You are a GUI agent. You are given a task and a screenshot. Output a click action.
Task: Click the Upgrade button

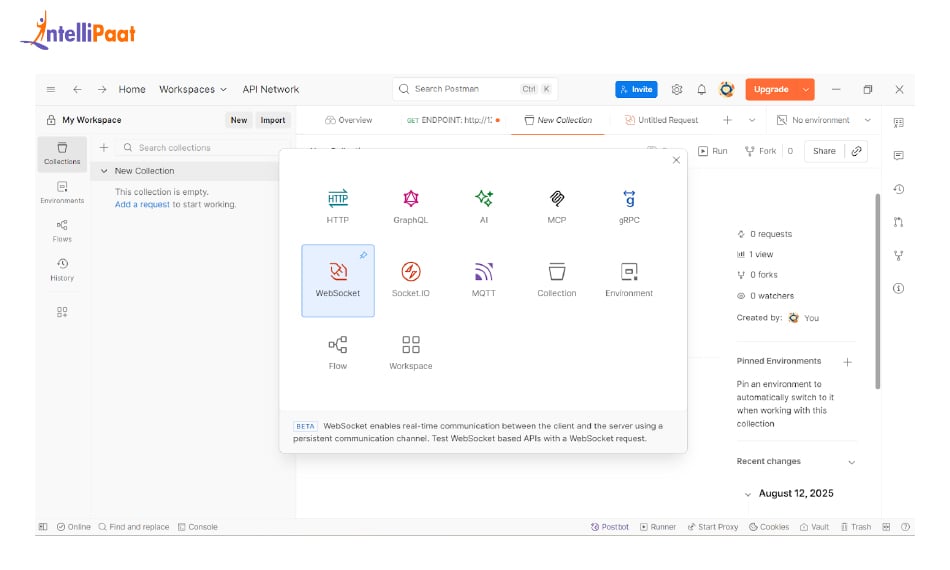(x=771, y=89)
